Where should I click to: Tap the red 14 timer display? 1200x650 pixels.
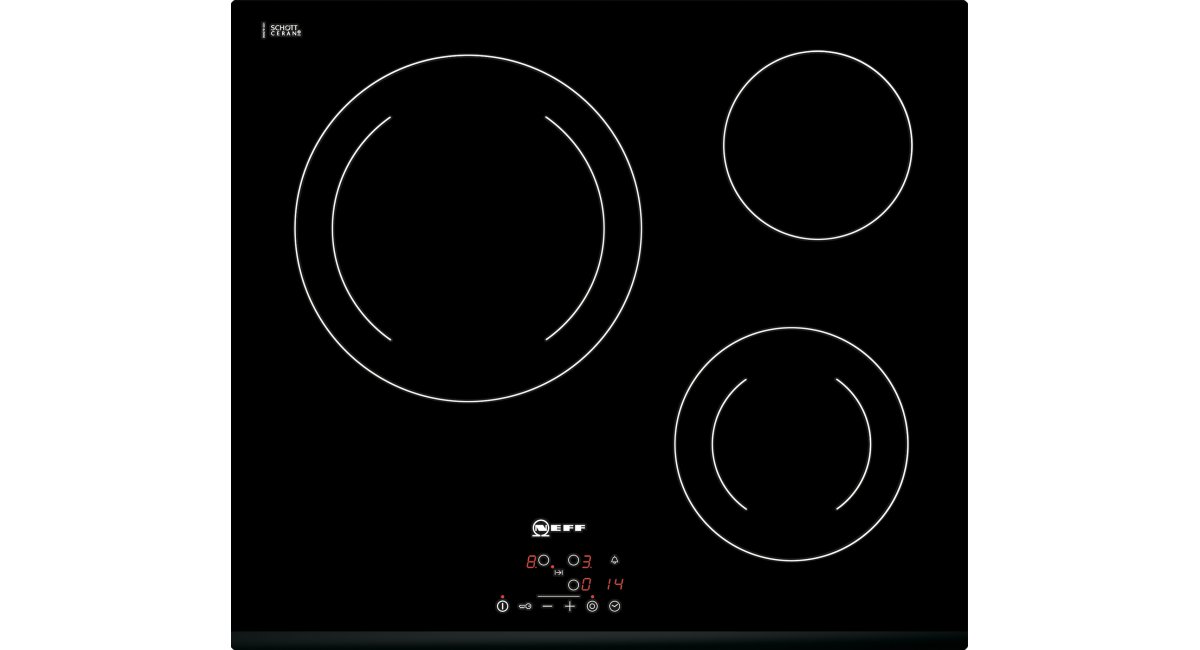(x=615, y=585)
